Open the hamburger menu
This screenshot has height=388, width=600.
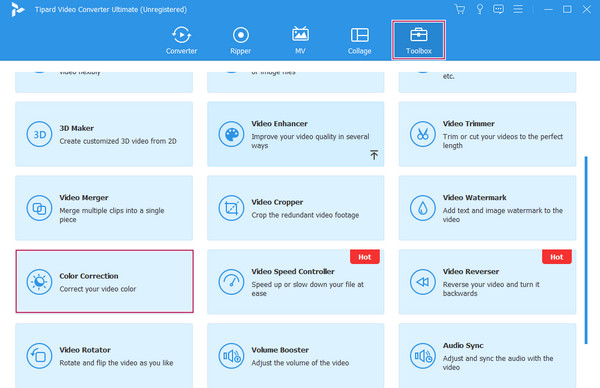[x=518, y=9]
